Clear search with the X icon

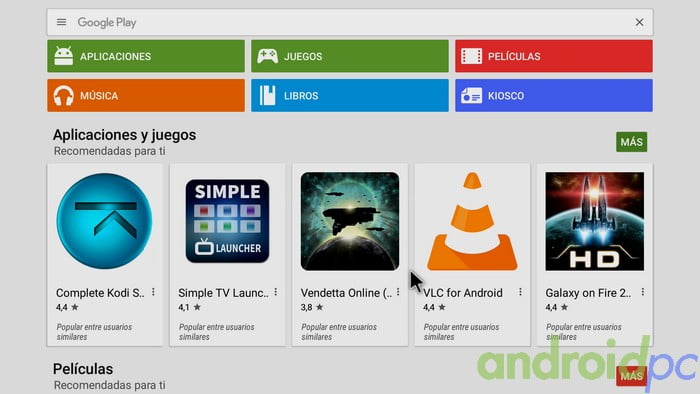click(639, 22)
